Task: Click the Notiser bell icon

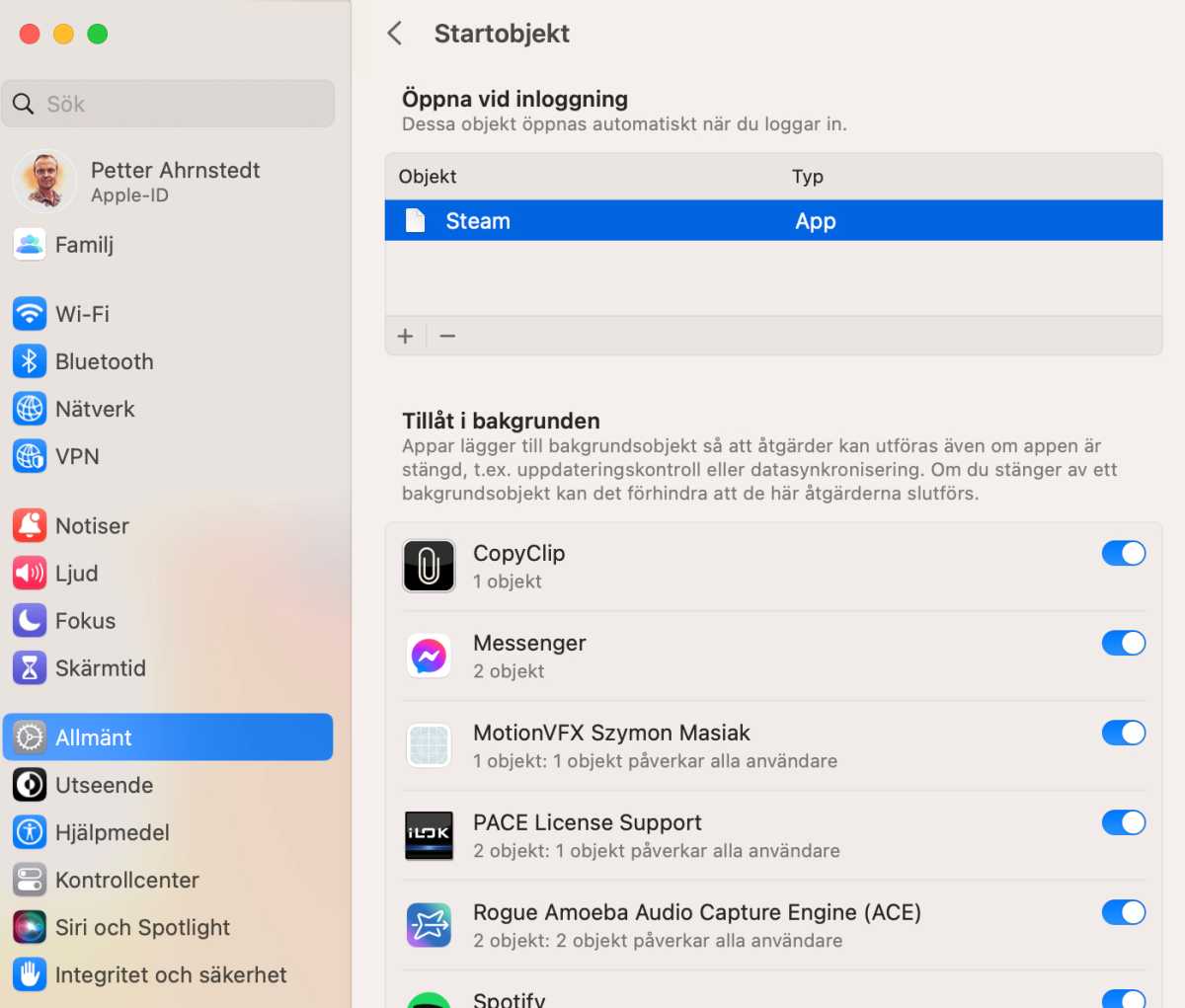Action: coord(30,525)
